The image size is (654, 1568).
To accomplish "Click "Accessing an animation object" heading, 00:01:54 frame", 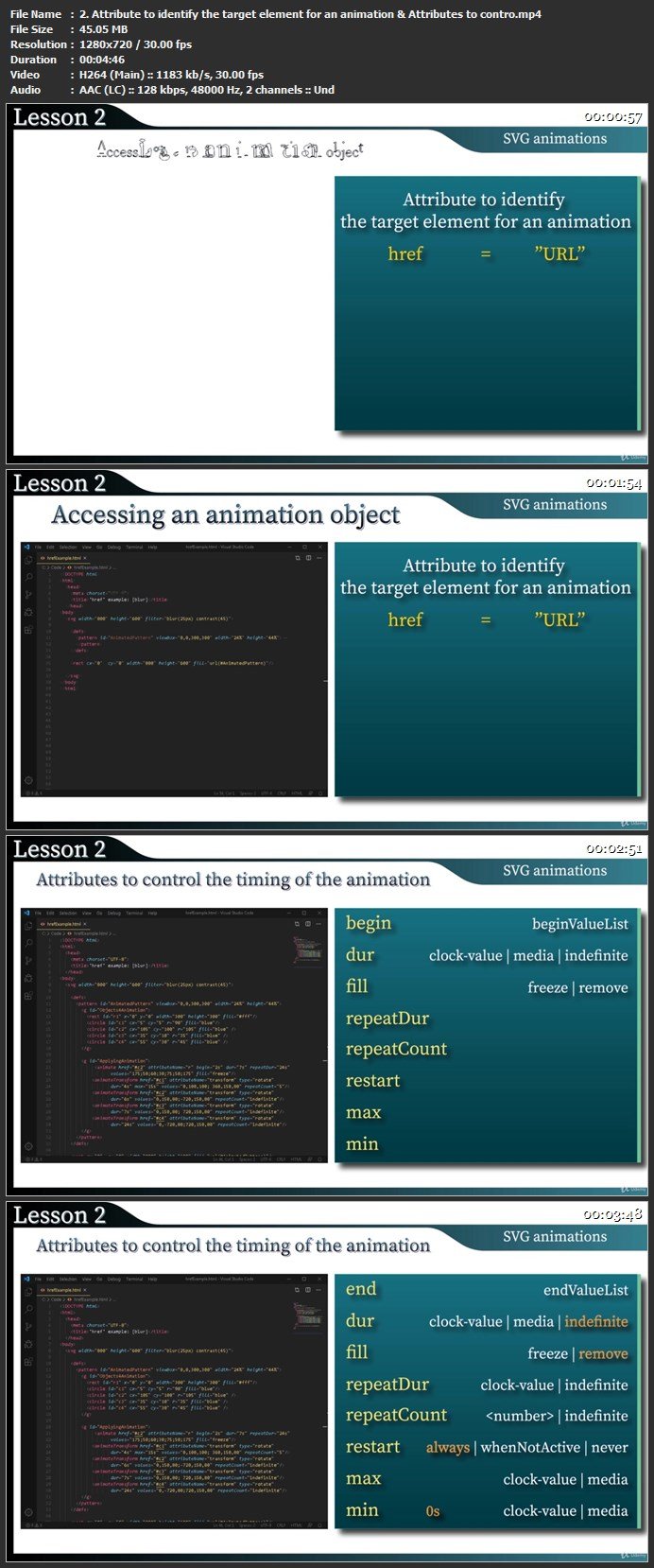I will click(x=226, y=515).
